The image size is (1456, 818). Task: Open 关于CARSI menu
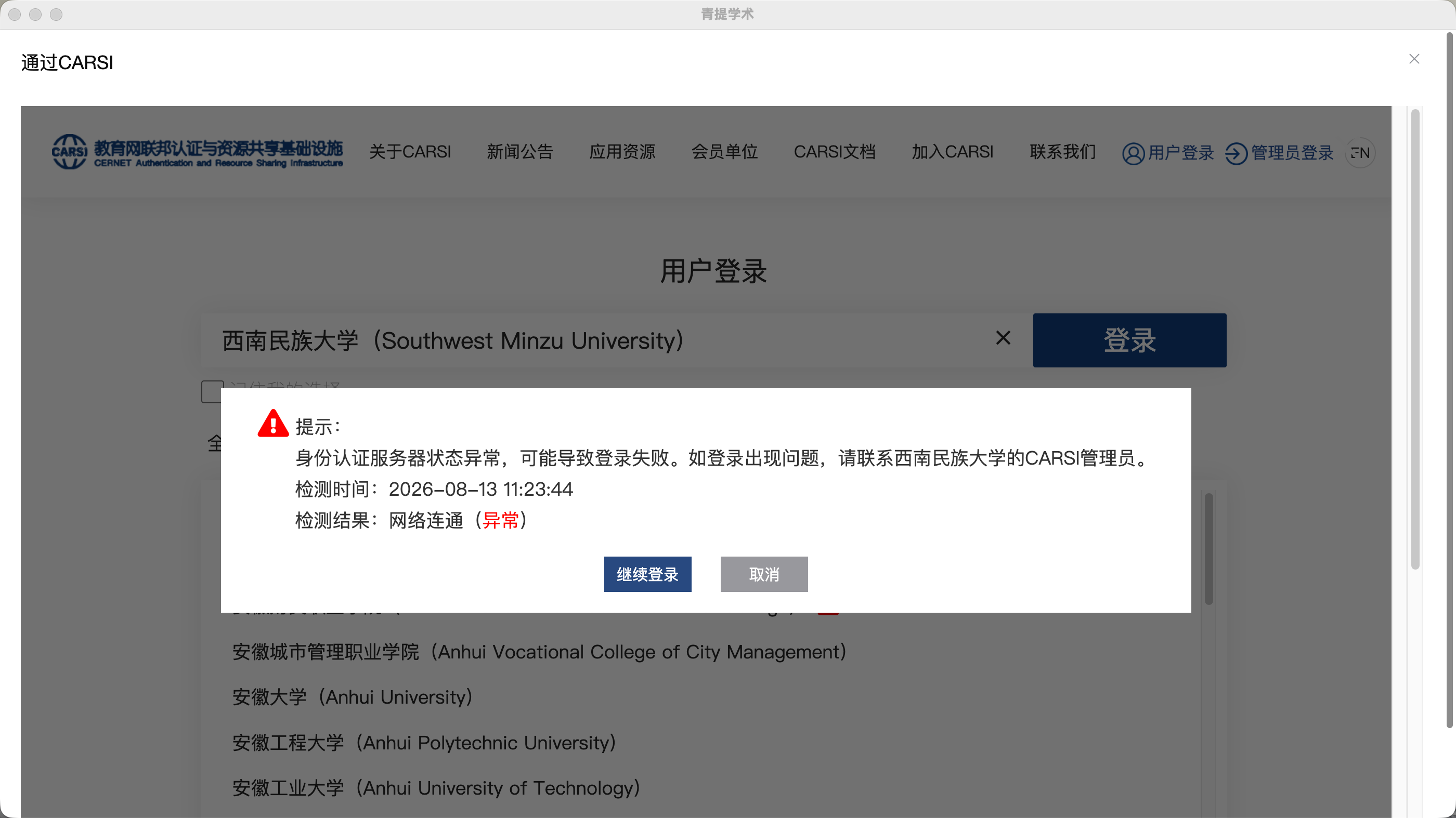click(x=410, y=151)
